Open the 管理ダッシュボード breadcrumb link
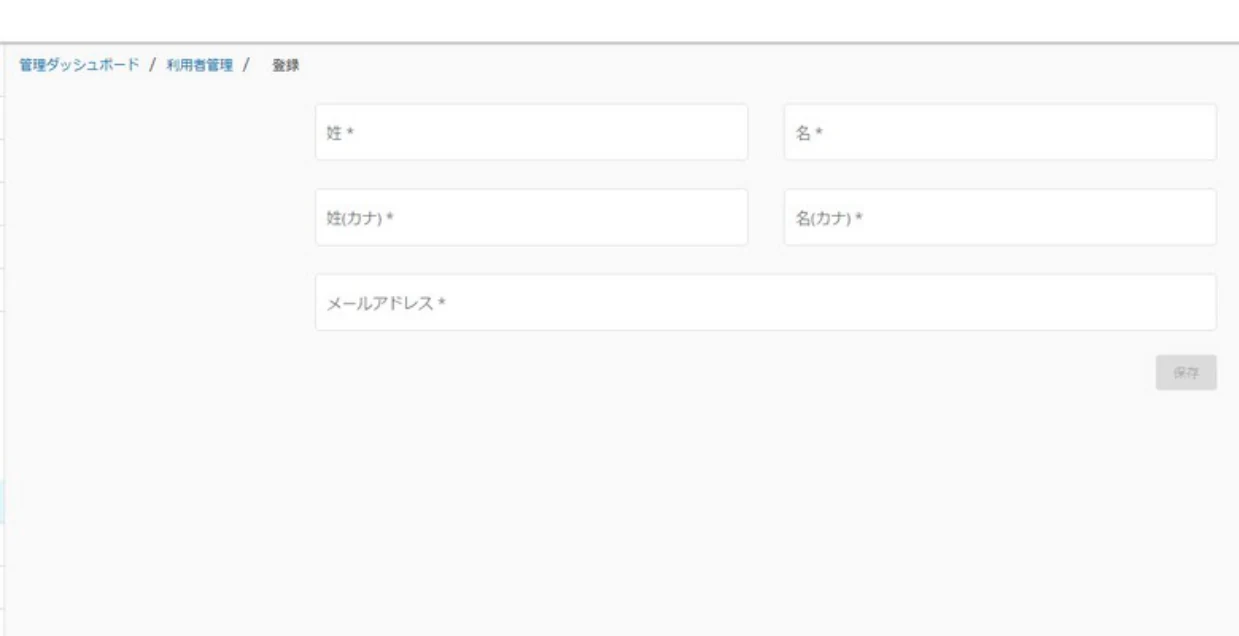This screenshot has width=1239, height=636. coord(79,65)
